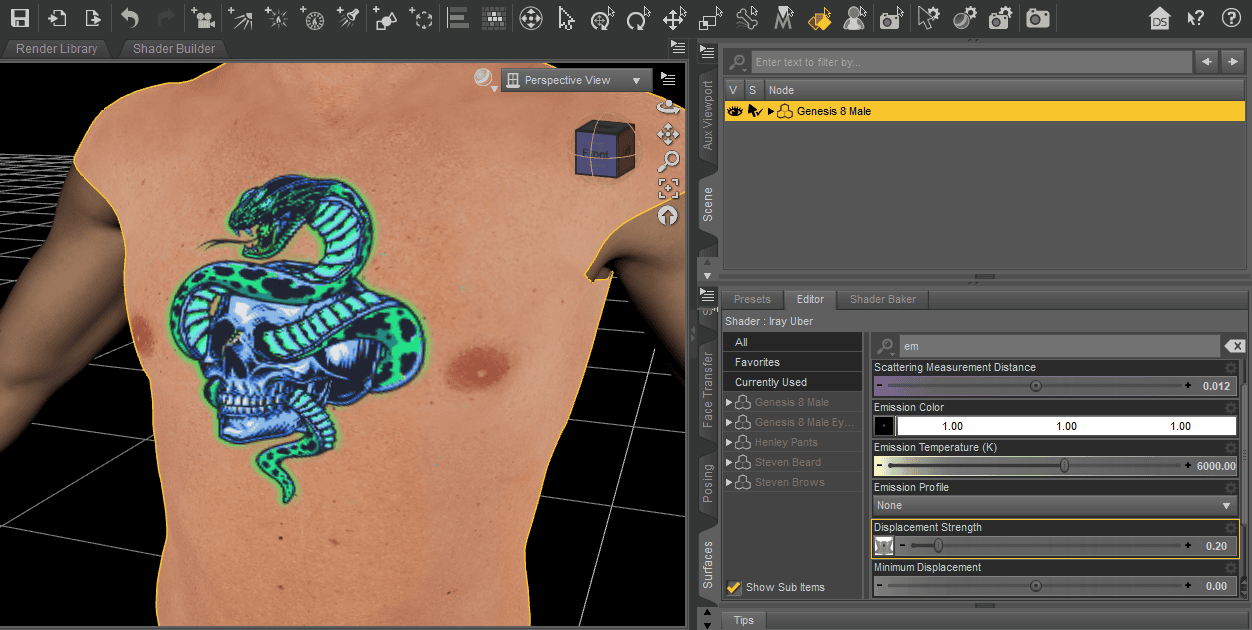Click the black Emission Color swatch
The width and height of the screenshot is (1252, 630).
884,425
